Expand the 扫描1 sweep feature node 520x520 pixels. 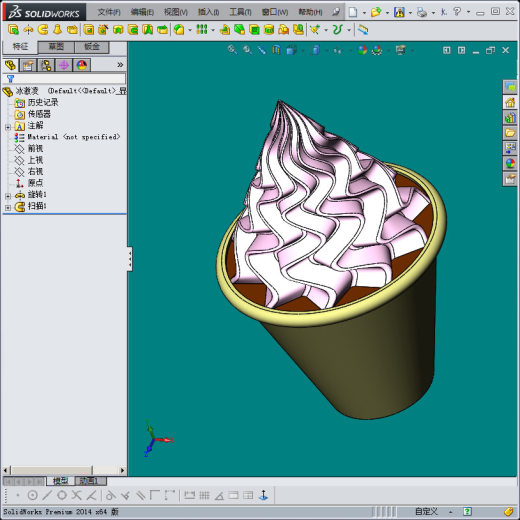coord(8,208)
